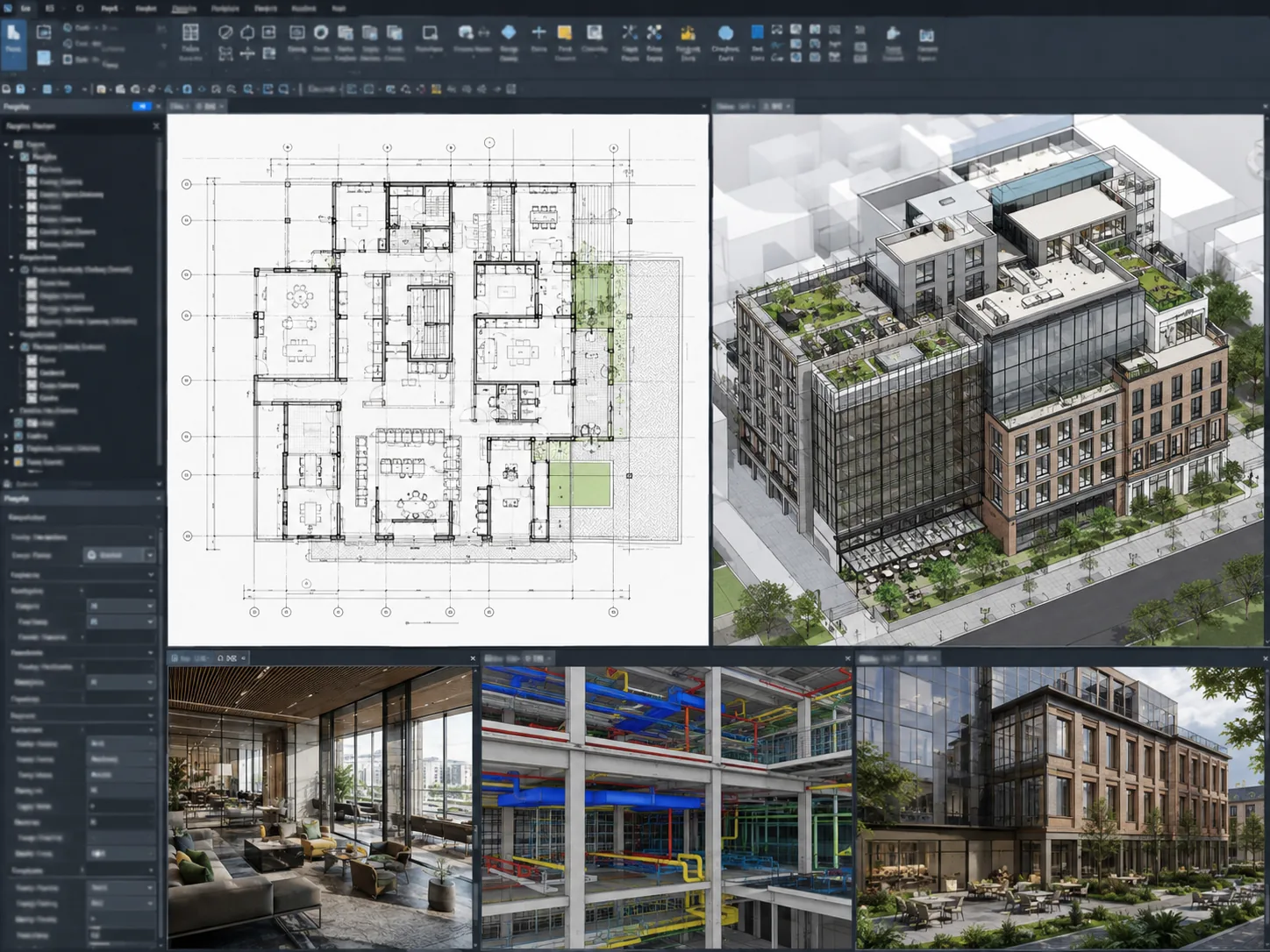Click the yellow square icon in the ribbon
This screenshot has height=952, width=1270.
tap(565, 33)
